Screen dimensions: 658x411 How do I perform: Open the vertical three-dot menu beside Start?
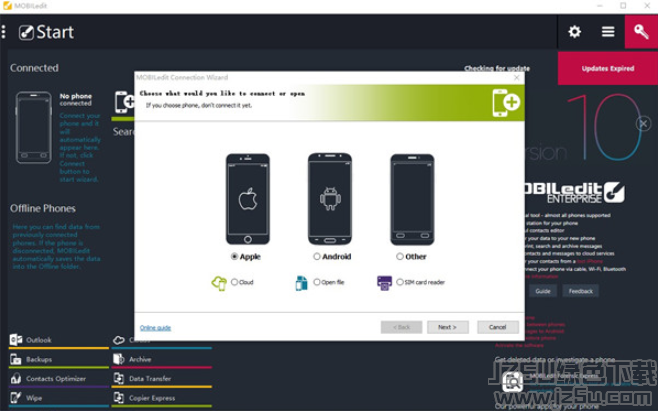click(3, 32)
